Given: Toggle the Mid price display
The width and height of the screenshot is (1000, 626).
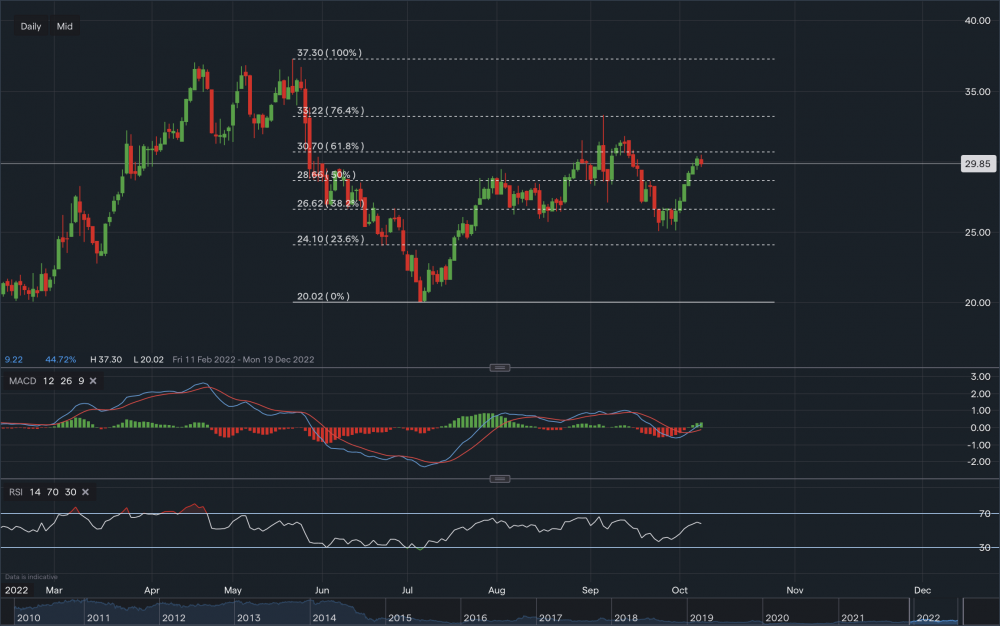Looking at the screenshot, I should pyautogui.click(x=66, y=26).
